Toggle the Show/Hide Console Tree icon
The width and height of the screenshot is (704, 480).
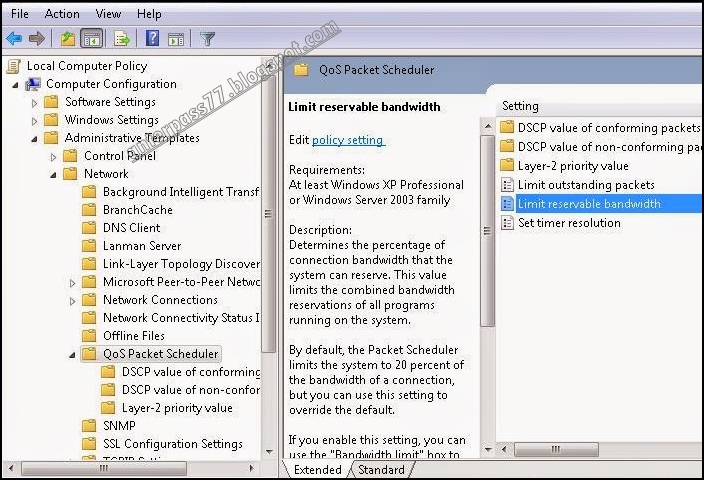pyautogui.click(x=92, y=39)
